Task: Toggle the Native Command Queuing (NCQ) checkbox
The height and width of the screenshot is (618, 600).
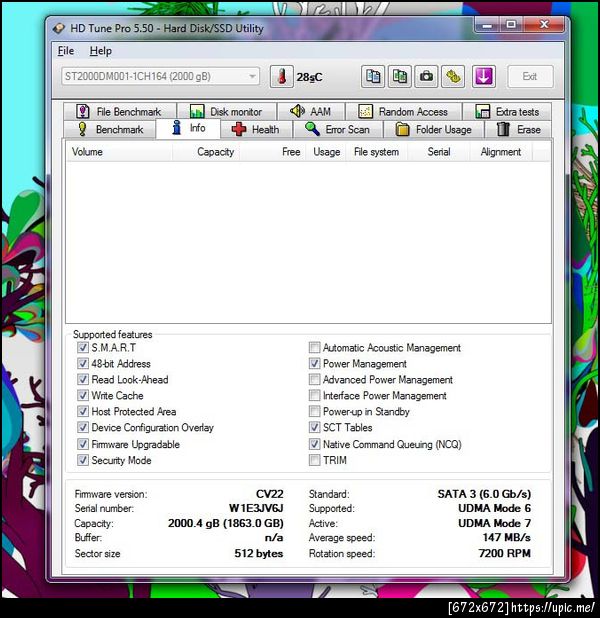Action: (314, 444)
